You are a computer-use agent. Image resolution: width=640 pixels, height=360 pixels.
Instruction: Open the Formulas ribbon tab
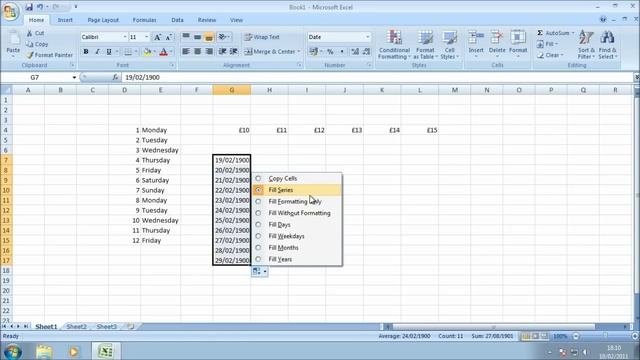144,20
